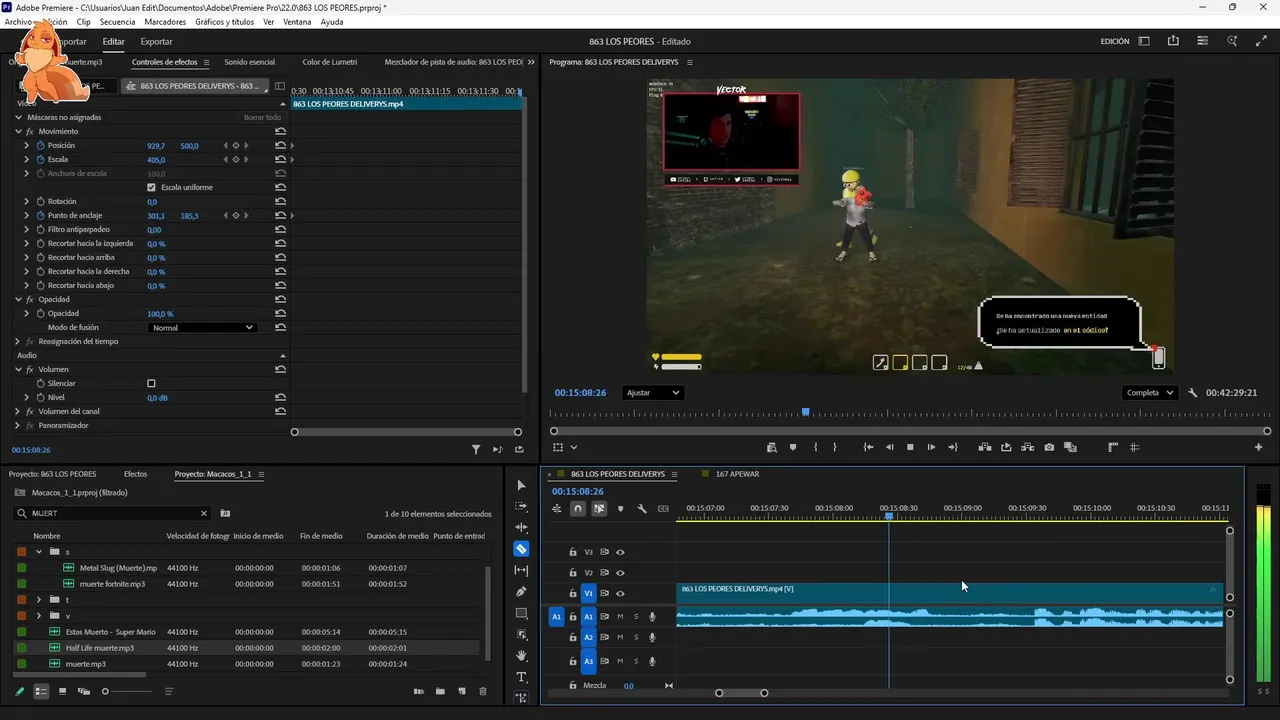This screenshot has height=720, width=1280.
Task: Open the Marcadores menu
Action: pos(165,21)
